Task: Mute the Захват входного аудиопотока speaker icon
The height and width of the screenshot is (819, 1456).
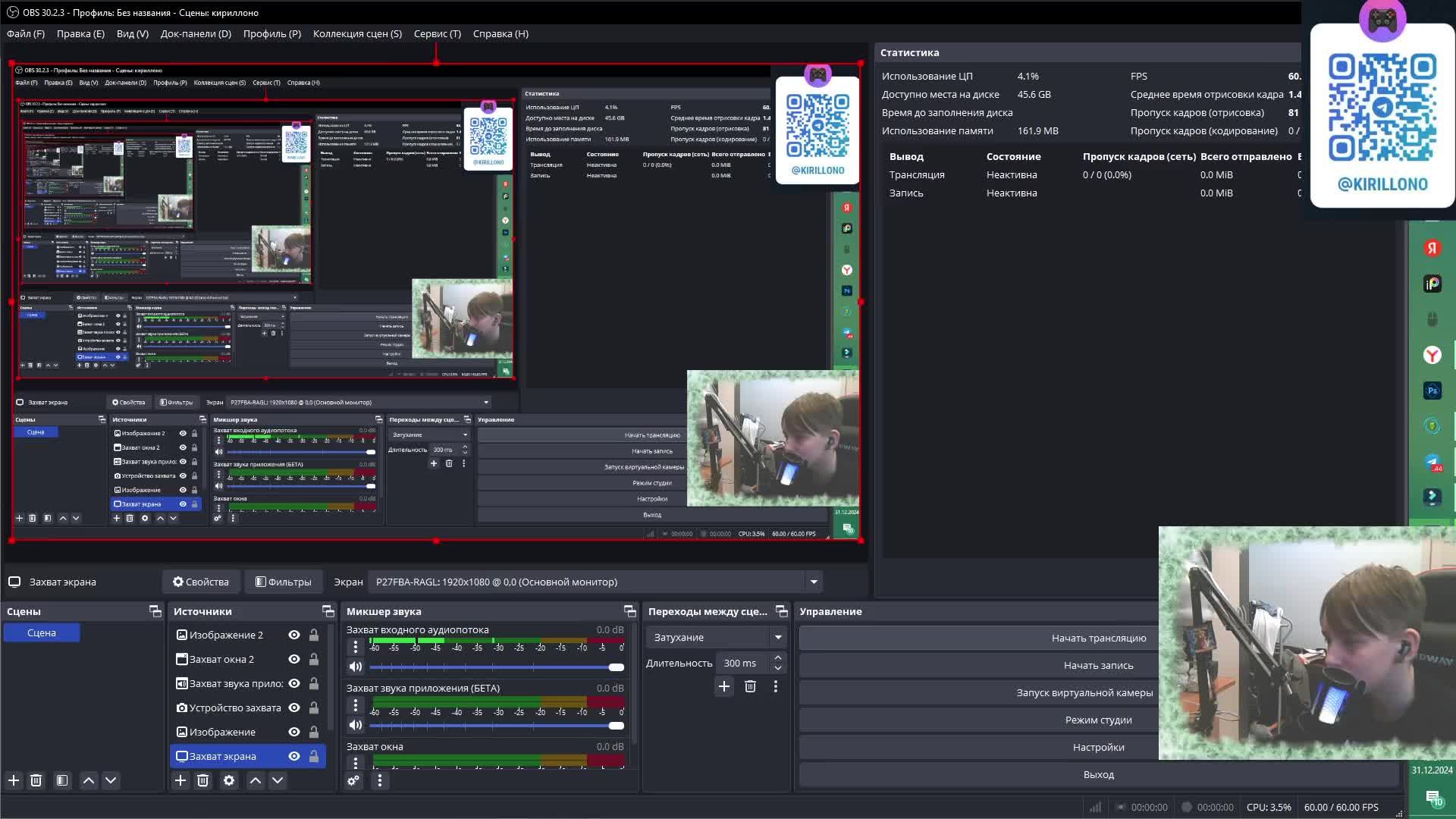Action: 355,667
